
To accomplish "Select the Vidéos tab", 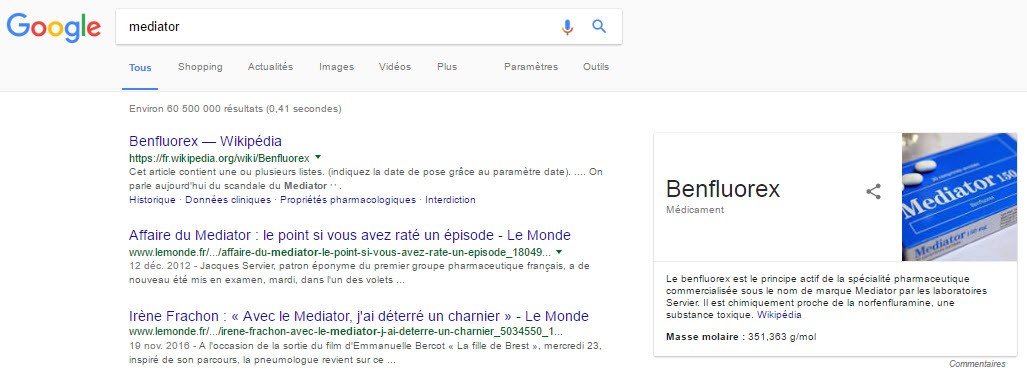I will pyautogui.click(x=395, y=67).
